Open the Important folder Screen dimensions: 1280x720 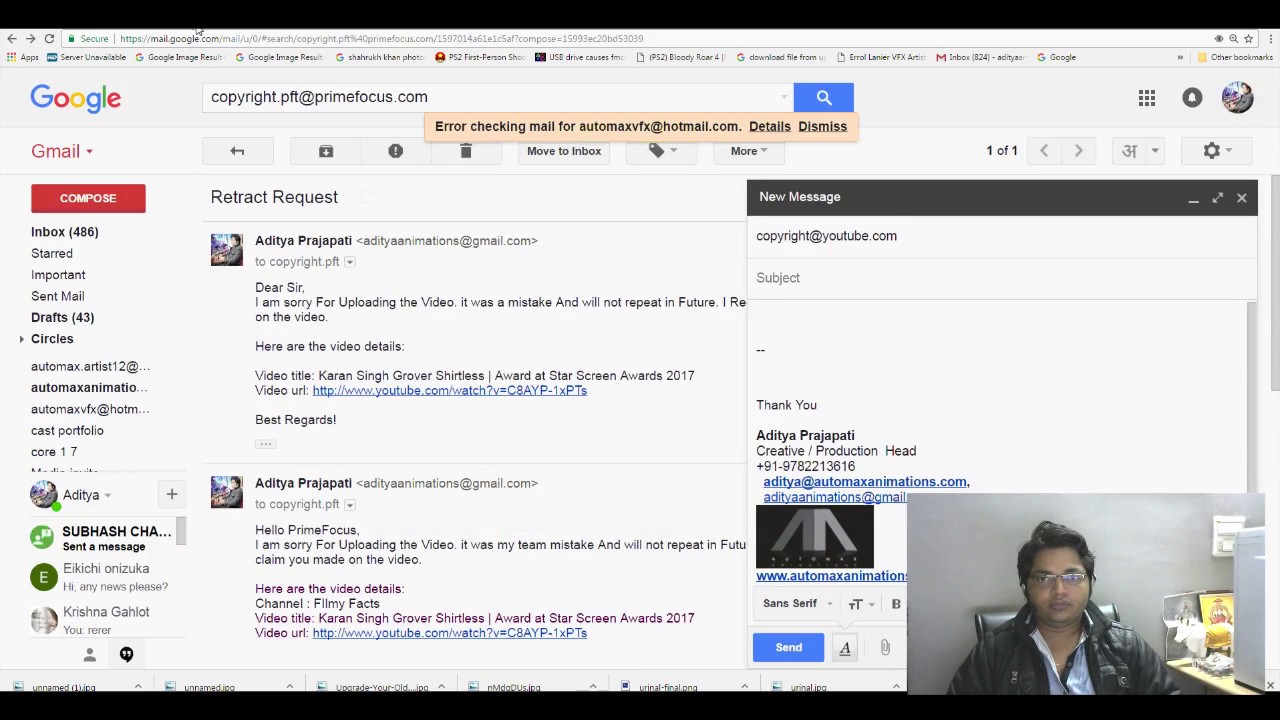pyautogui.click(x=58, y=275)
